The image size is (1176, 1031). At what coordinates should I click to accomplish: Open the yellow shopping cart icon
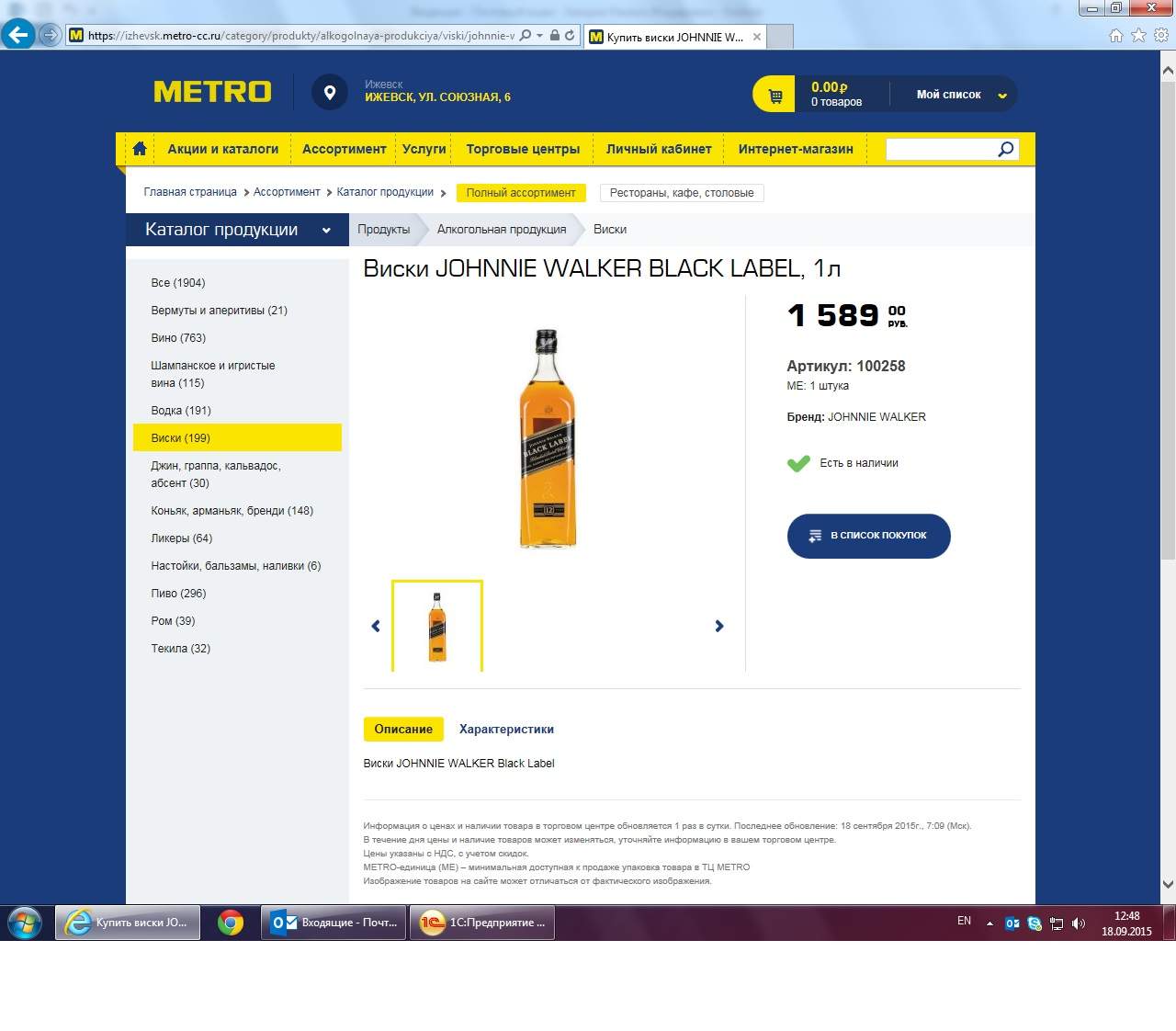click(775, 95)
